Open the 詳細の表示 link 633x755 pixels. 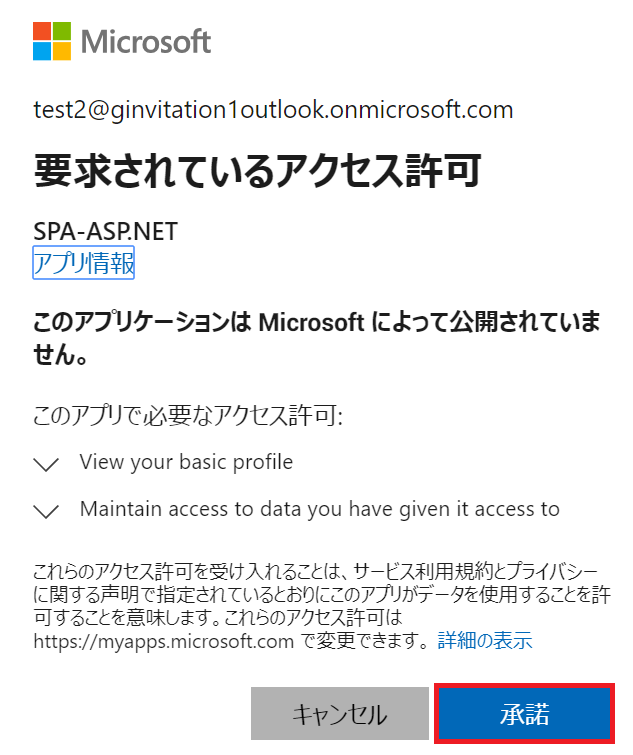(485, 640)
